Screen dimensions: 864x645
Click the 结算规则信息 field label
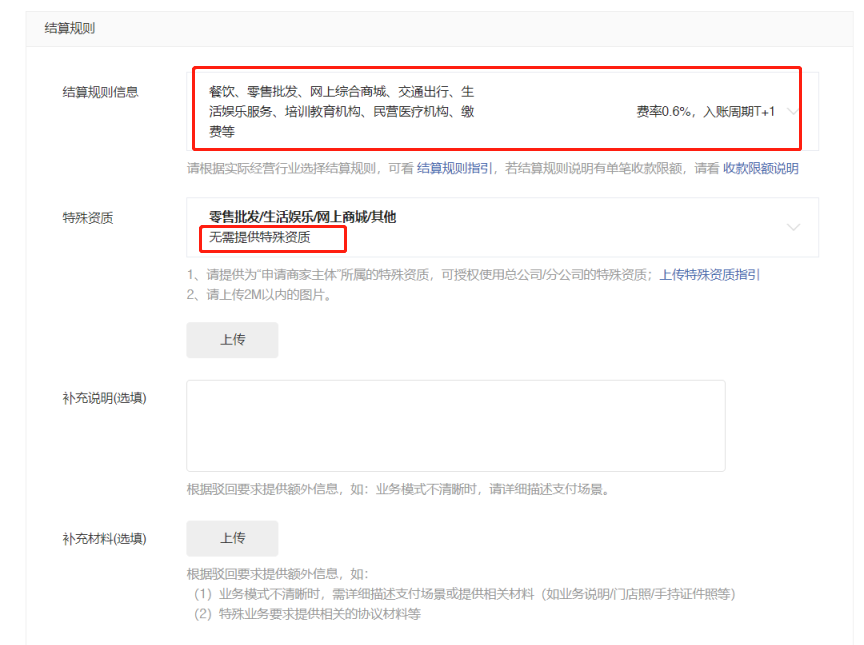point(100,92)
